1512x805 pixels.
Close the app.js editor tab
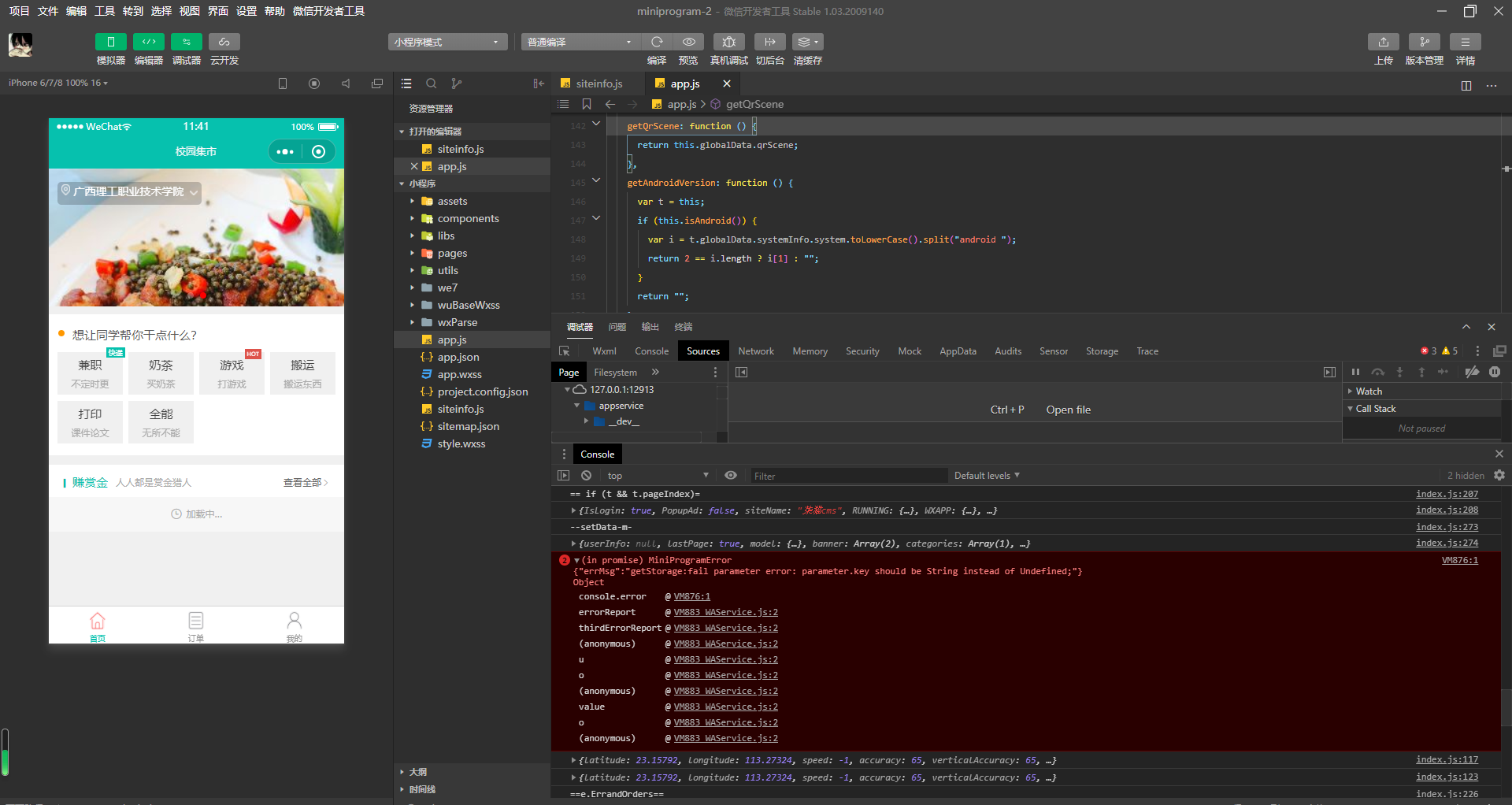[727, 83]
